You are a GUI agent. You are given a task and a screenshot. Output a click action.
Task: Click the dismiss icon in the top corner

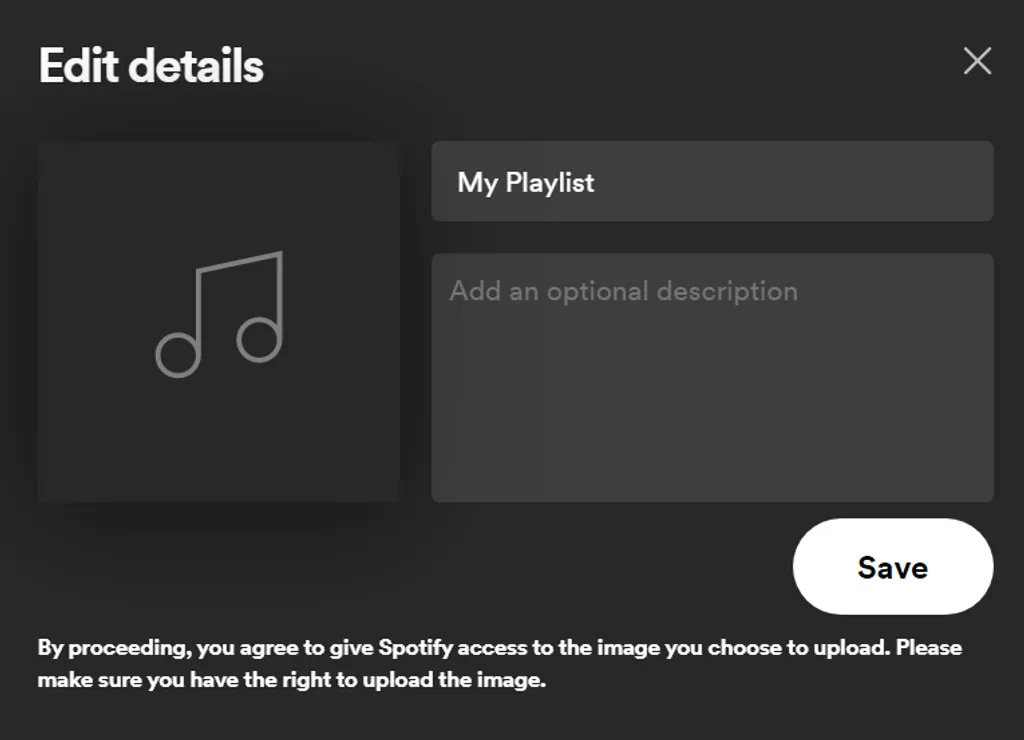(977, 61)
